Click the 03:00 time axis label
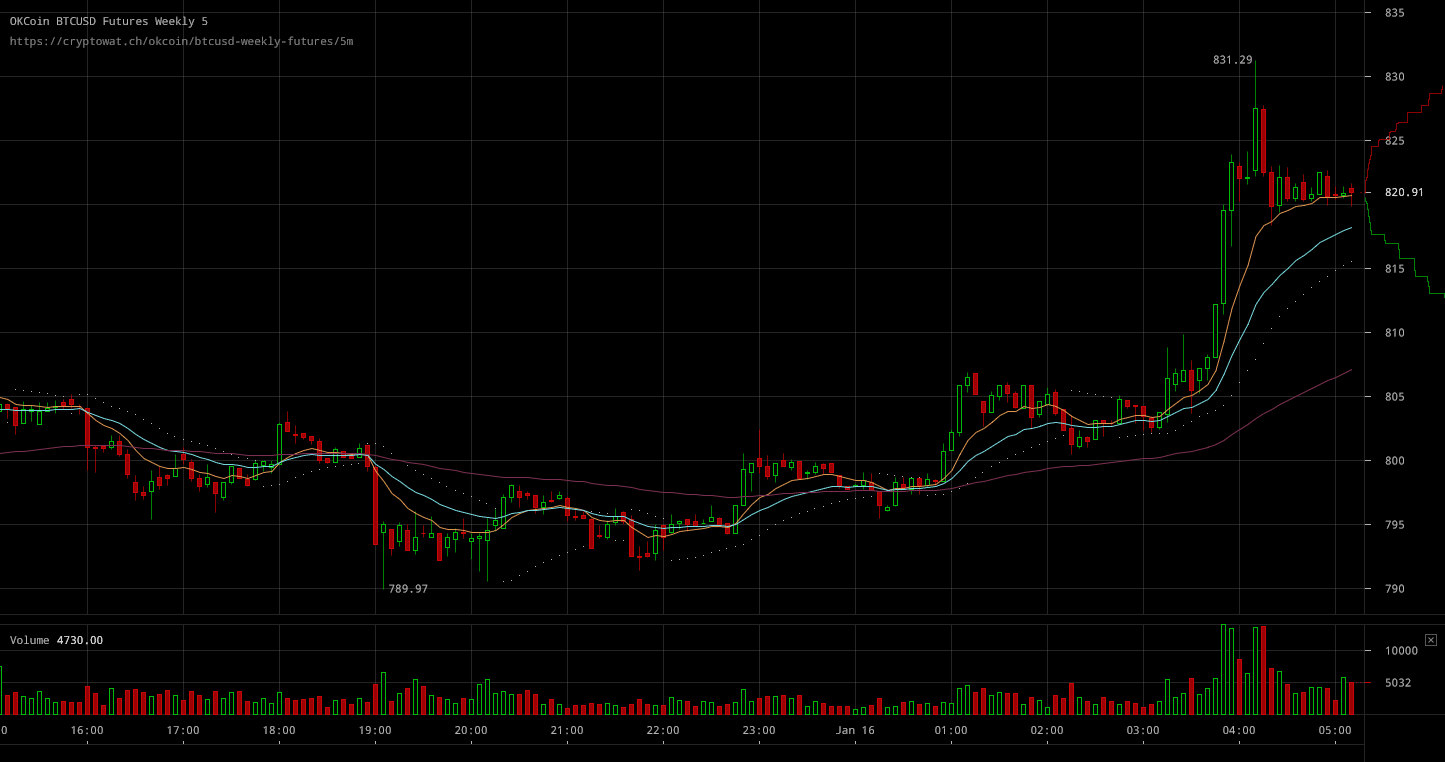This screenshot has width=1445, height=762. click(x=1143, y=731)
